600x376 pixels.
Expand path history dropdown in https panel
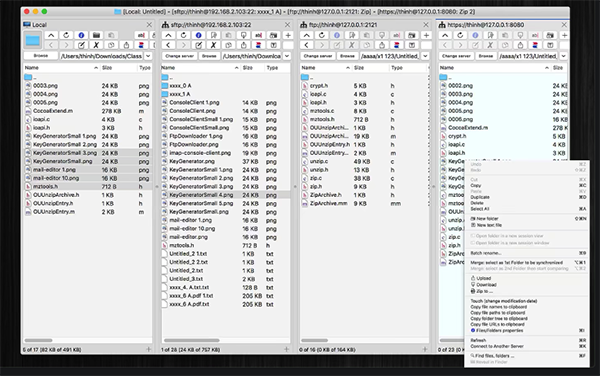click(x=564, y=56)
